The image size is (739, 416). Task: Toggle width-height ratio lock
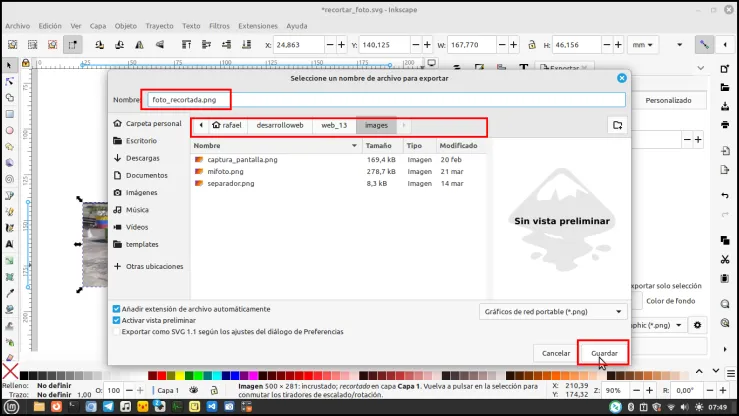click(x=532, y=45)
